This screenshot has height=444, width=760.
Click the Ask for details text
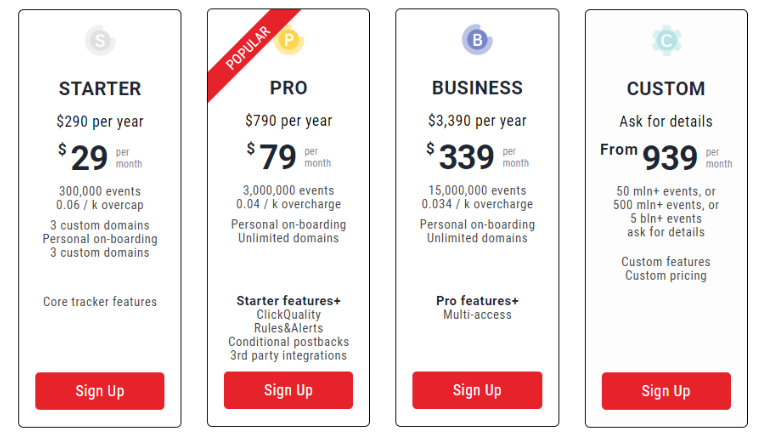[x=666, y=121]
